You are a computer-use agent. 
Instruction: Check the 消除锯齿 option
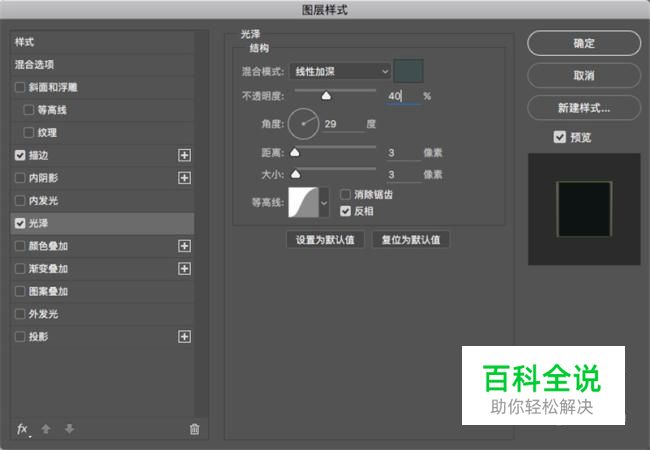(345, 194)
